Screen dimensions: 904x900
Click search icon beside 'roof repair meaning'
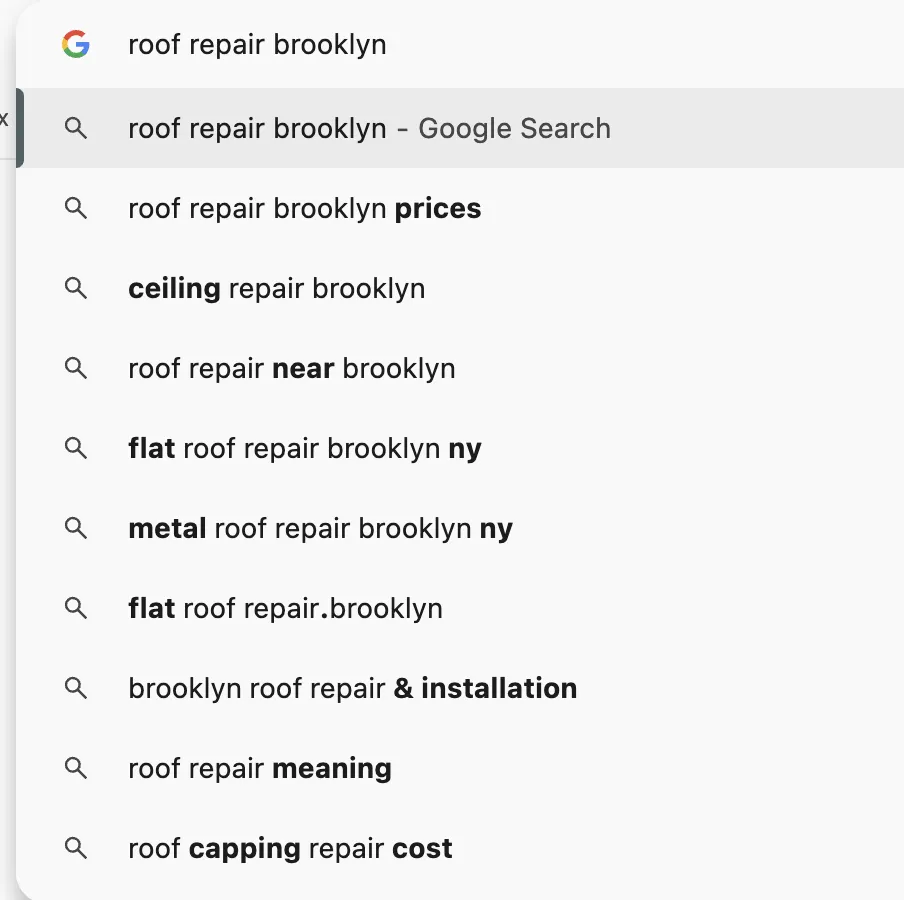[76, 768]
